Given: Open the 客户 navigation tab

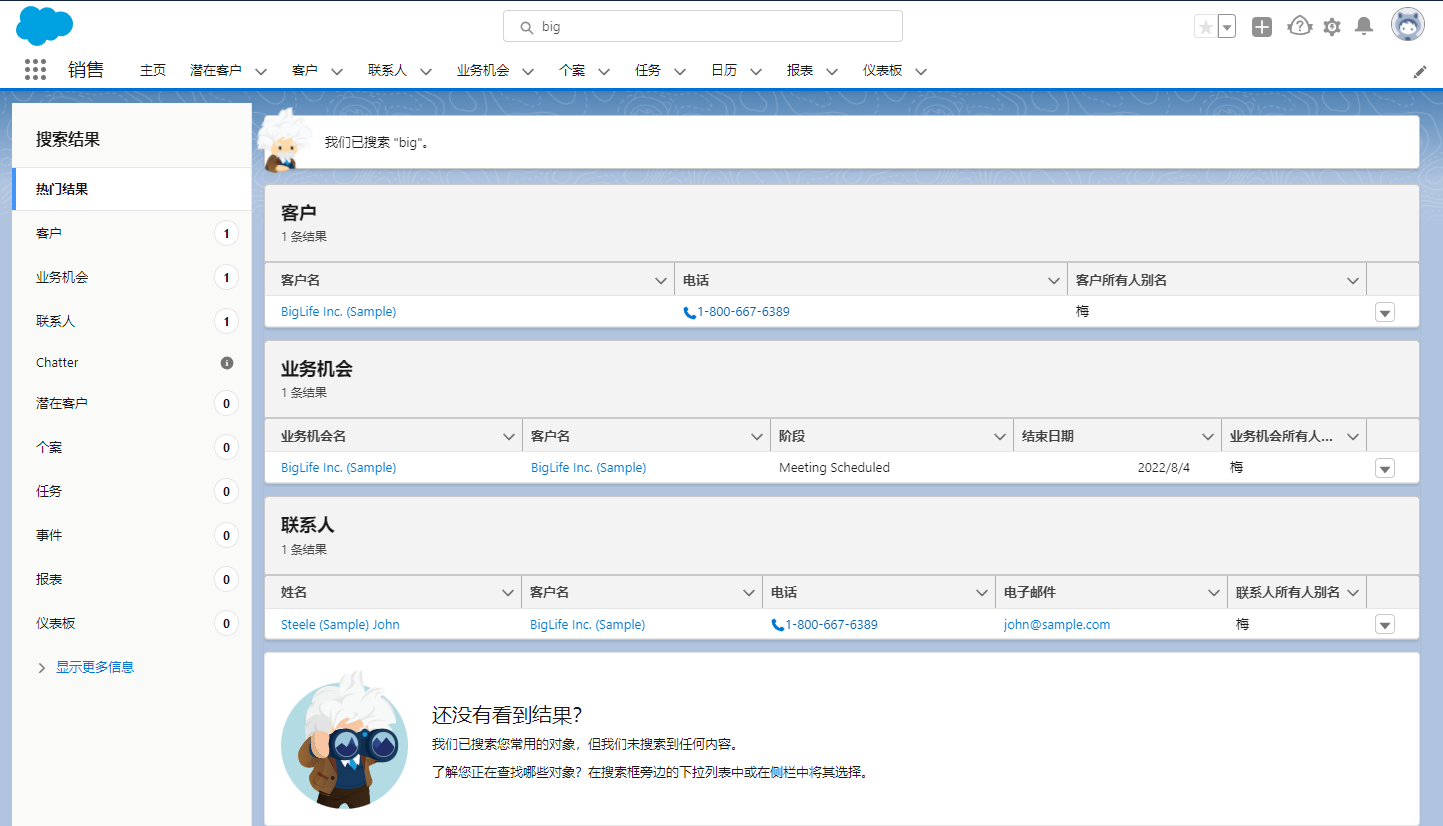Looking at the screenshot, I should tap(305, 70).
